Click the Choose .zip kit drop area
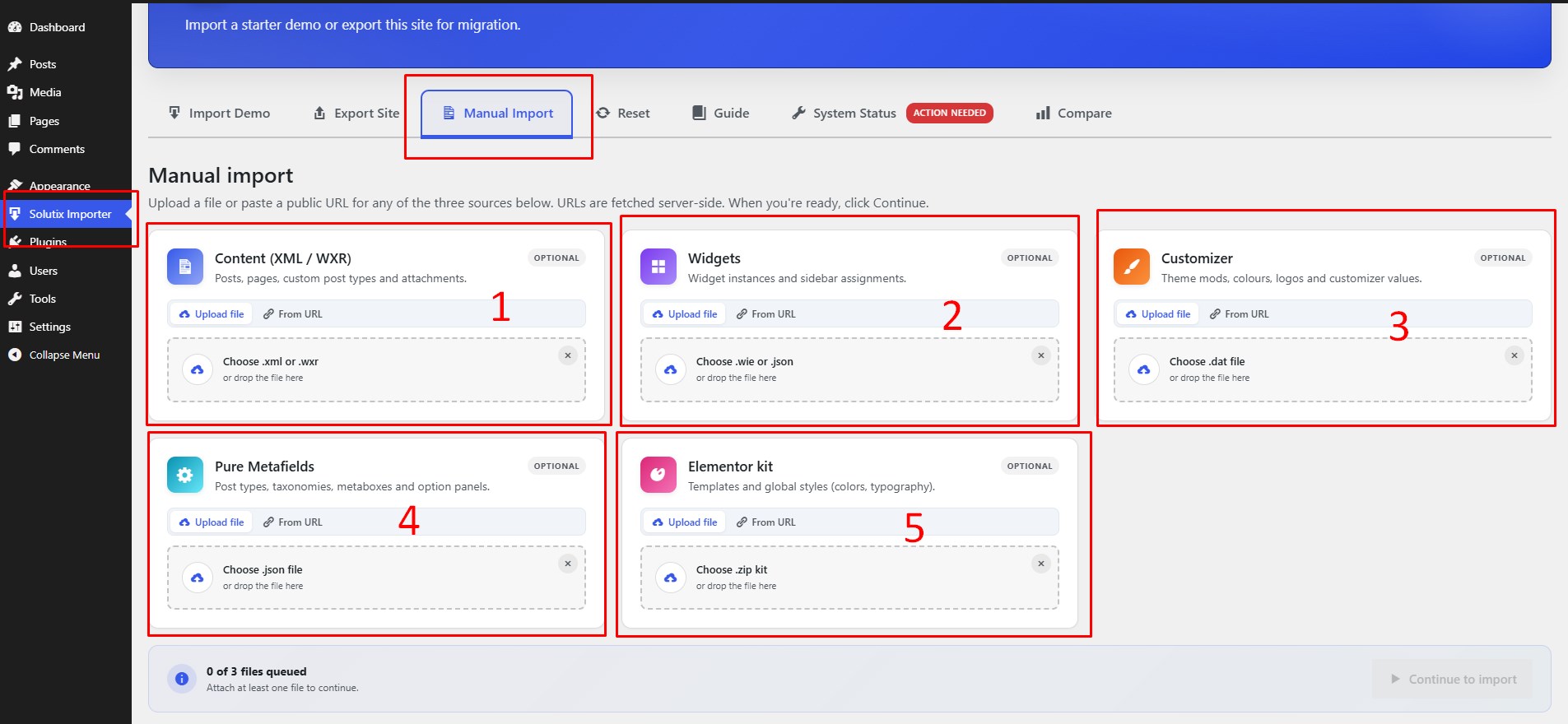This screenshot has width=1568, height=724. click(849, 578)
